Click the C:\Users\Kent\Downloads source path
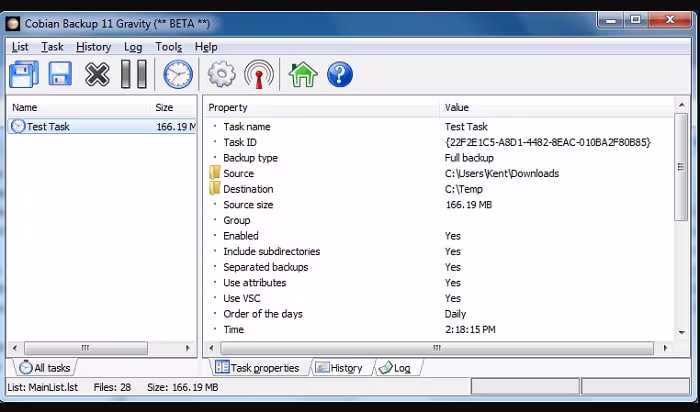The image size is (700, 412). click(x=502, y=173)
